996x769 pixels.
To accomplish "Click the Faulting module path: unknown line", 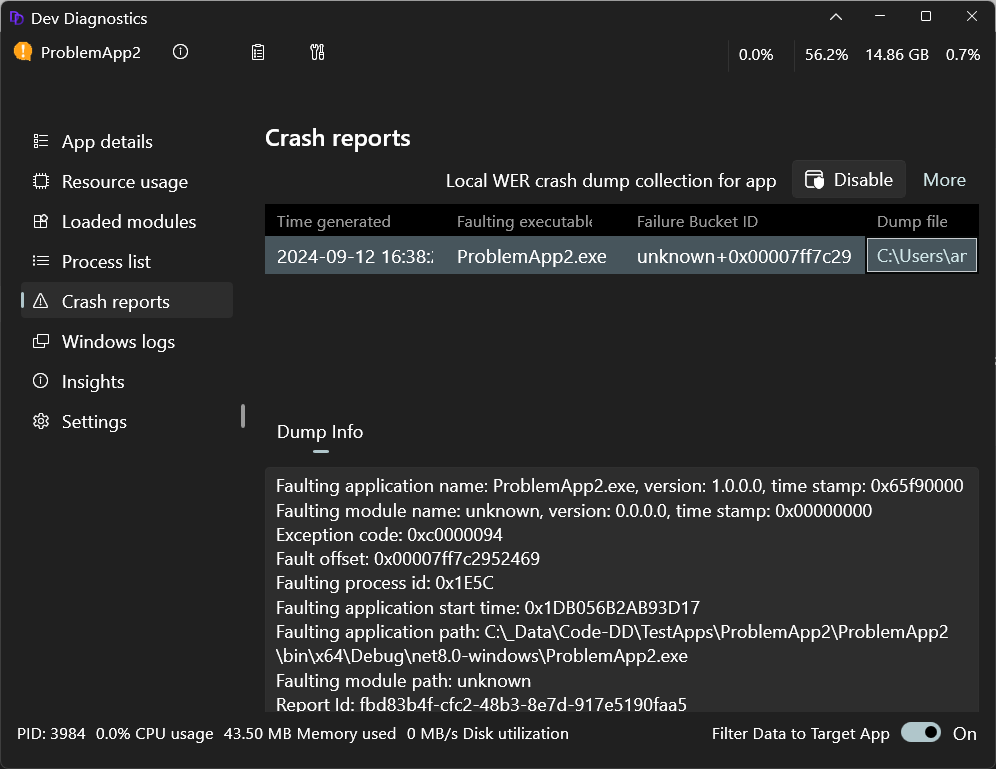I will (403, 681).
